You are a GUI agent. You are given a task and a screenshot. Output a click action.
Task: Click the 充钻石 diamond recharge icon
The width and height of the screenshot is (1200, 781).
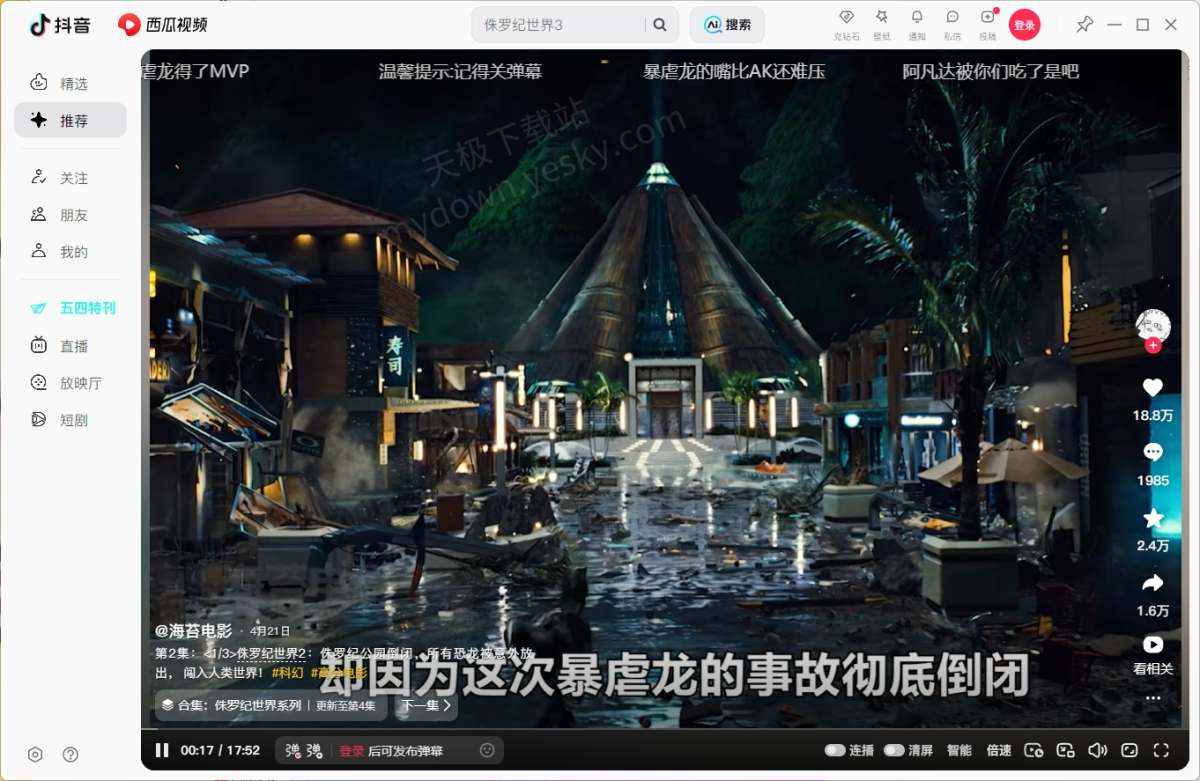[846, 18]
